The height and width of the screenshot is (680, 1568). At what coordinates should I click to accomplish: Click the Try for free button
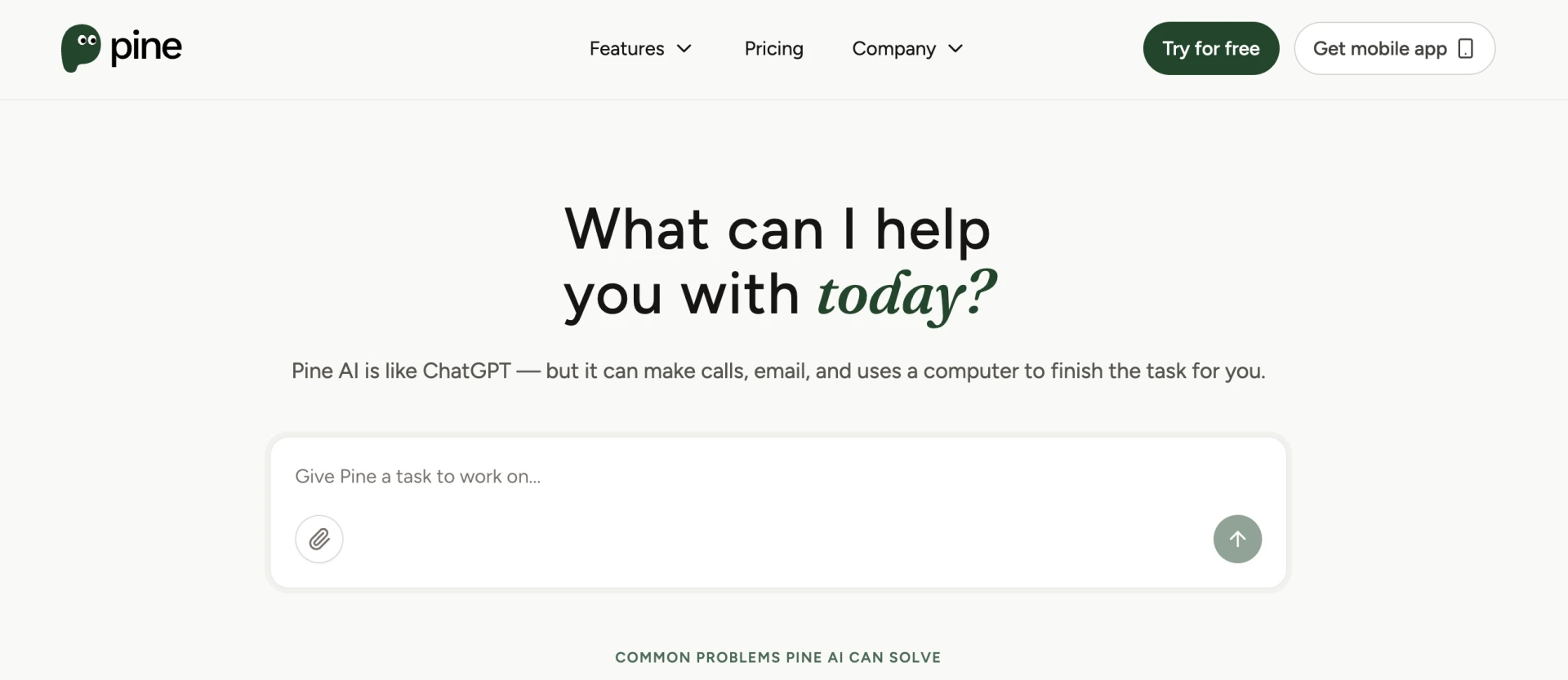pos(1210,48)
